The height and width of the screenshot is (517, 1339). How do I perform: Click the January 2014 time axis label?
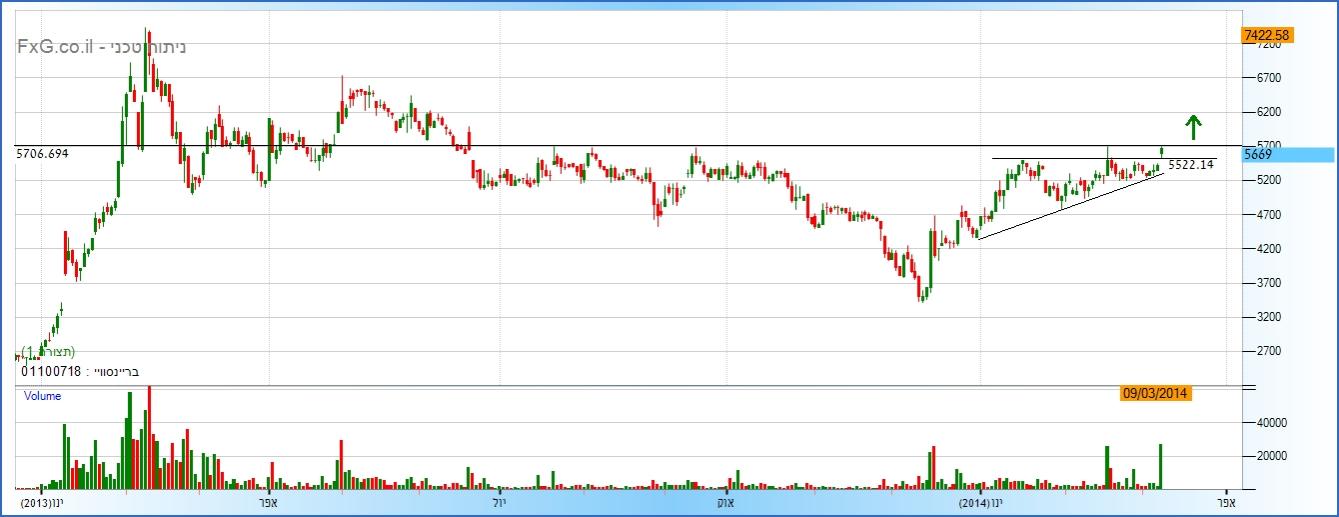pyautogui.click(x=979, y=501)
